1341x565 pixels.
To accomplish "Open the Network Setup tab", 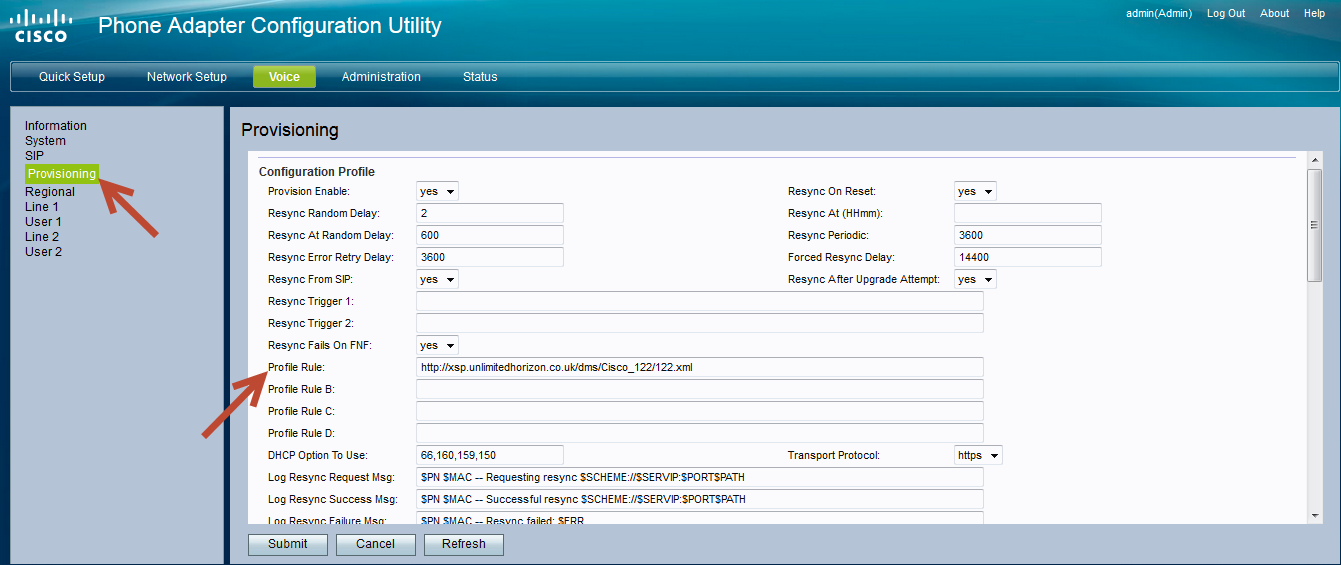I will 187,77.
